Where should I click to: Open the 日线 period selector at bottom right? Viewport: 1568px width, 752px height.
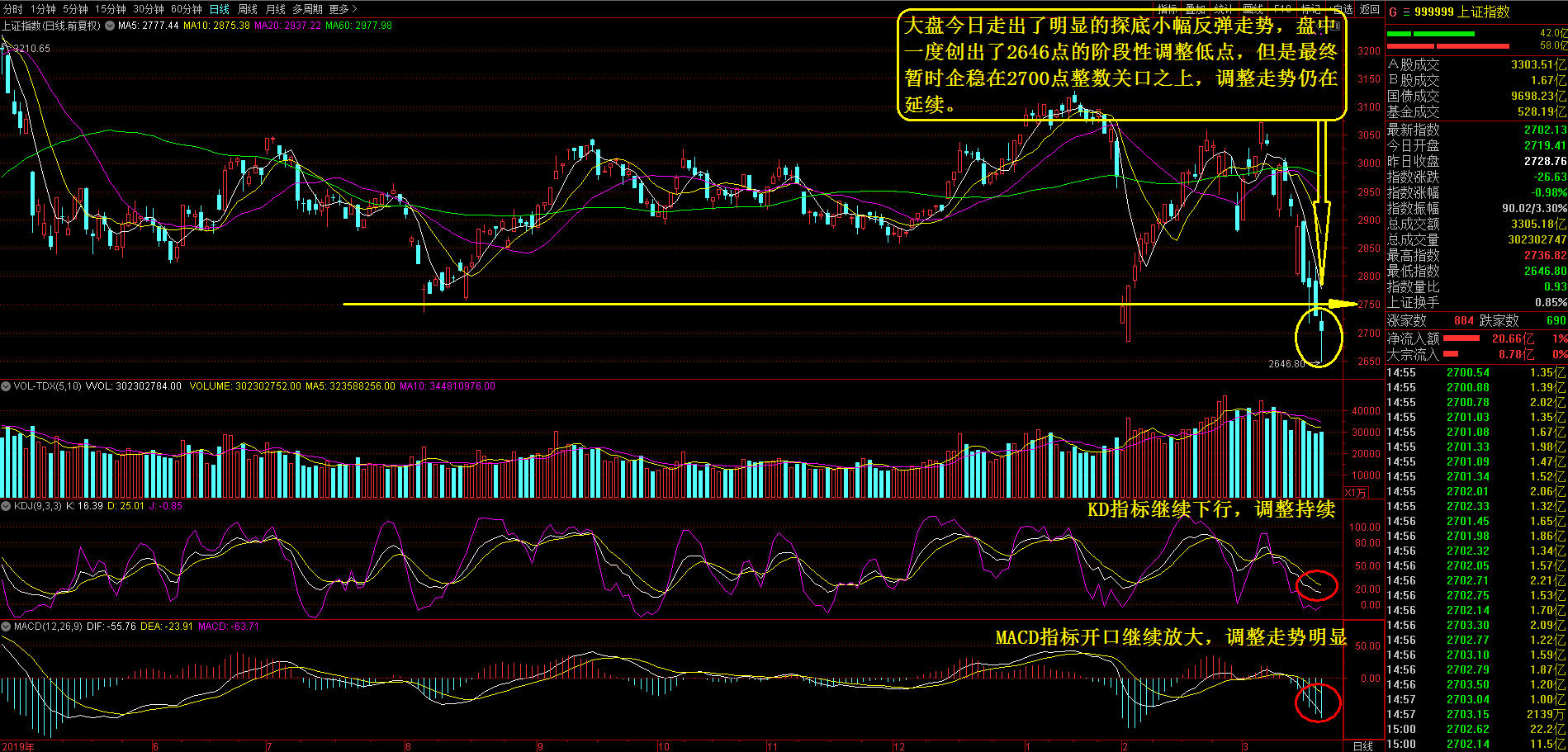coord(1363,745)
